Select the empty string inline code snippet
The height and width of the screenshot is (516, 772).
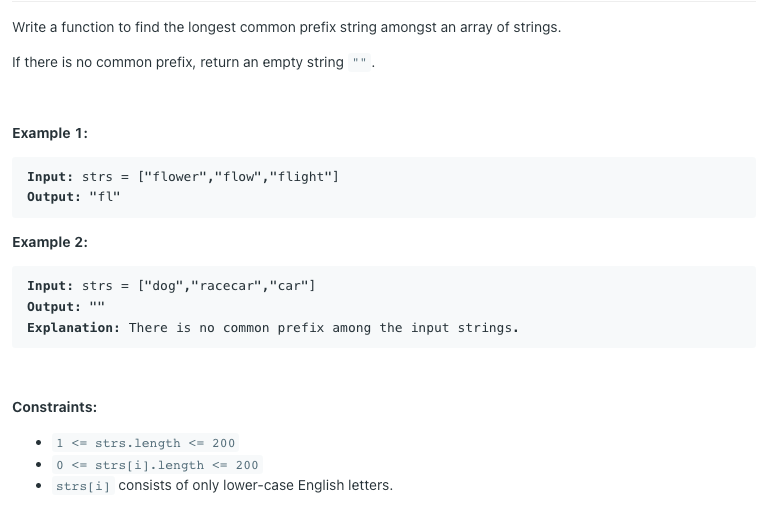coord(359,63)
